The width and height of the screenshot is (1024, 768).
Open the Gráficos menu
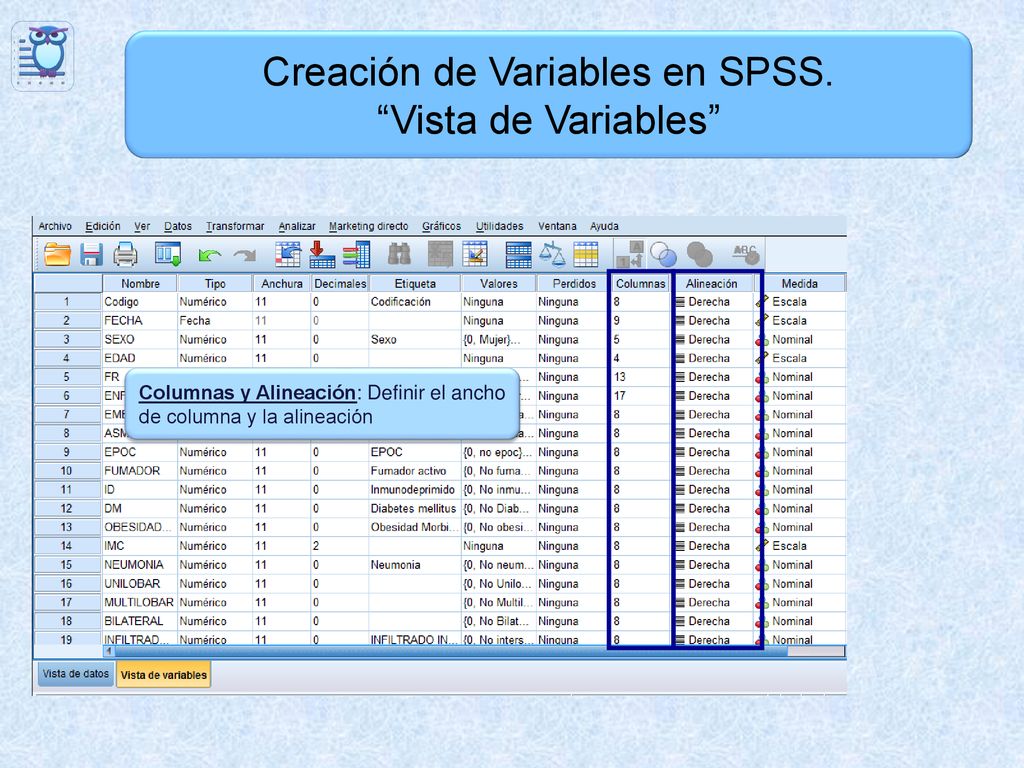[x=441, y=226]
